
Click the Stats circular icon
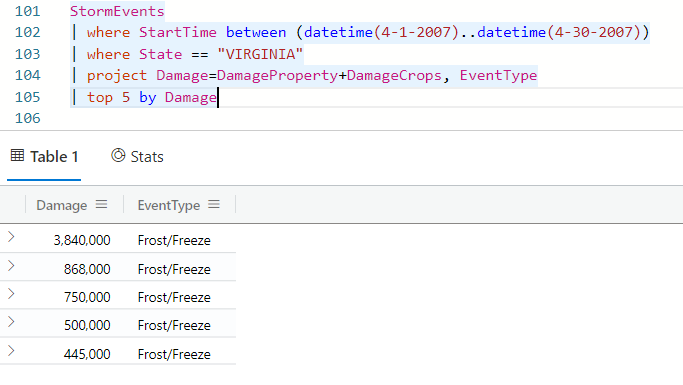pos(118,155)
